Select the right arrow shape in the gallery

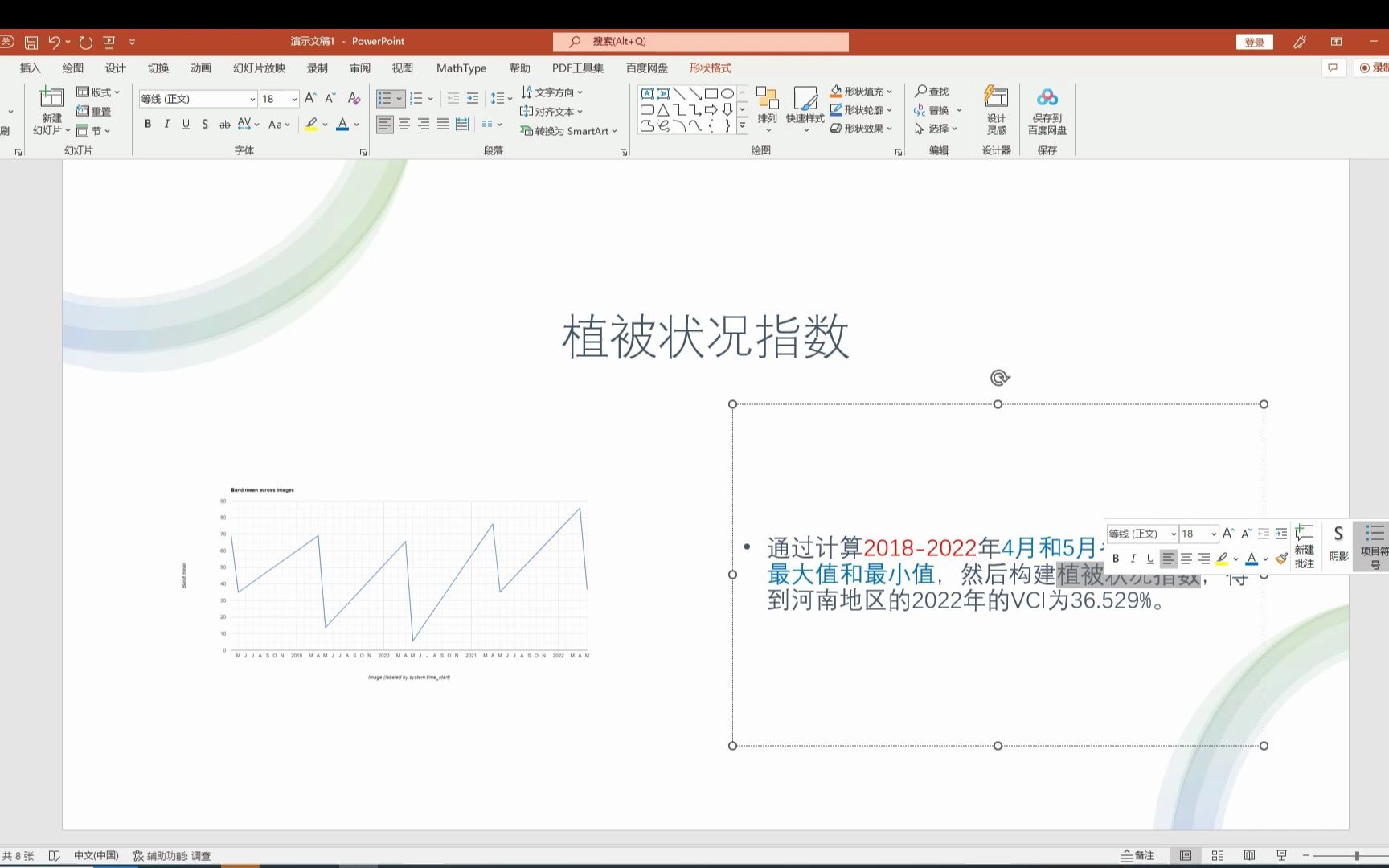point(711,109)
